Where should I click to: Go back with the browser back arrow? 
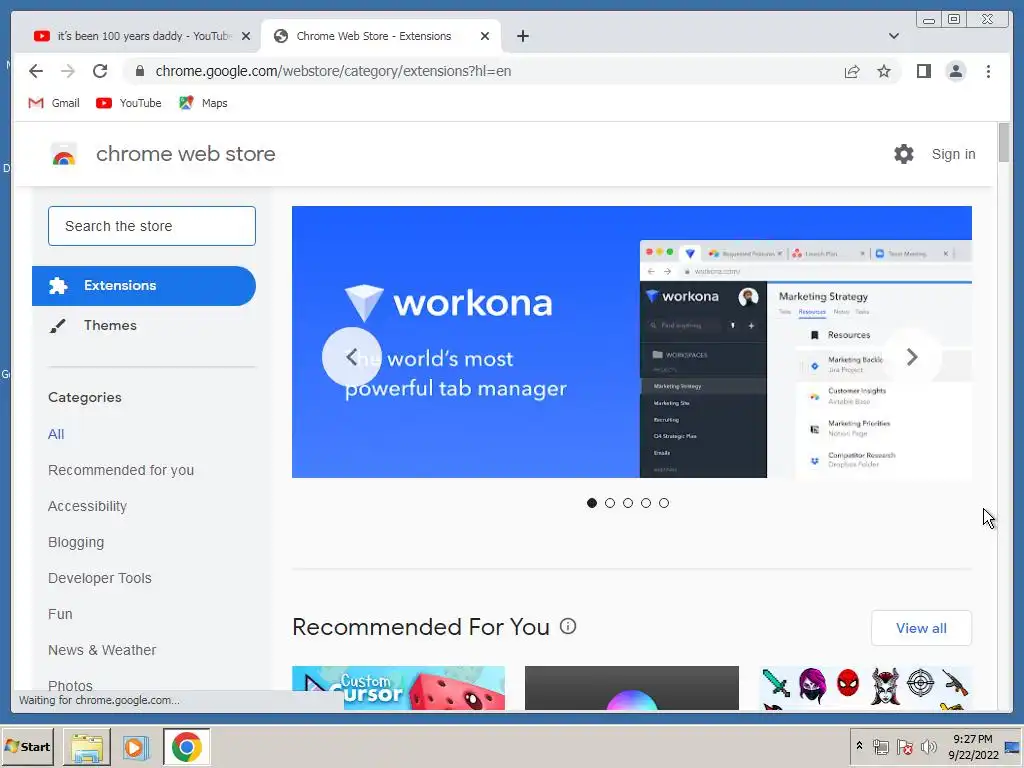[36, 71]
